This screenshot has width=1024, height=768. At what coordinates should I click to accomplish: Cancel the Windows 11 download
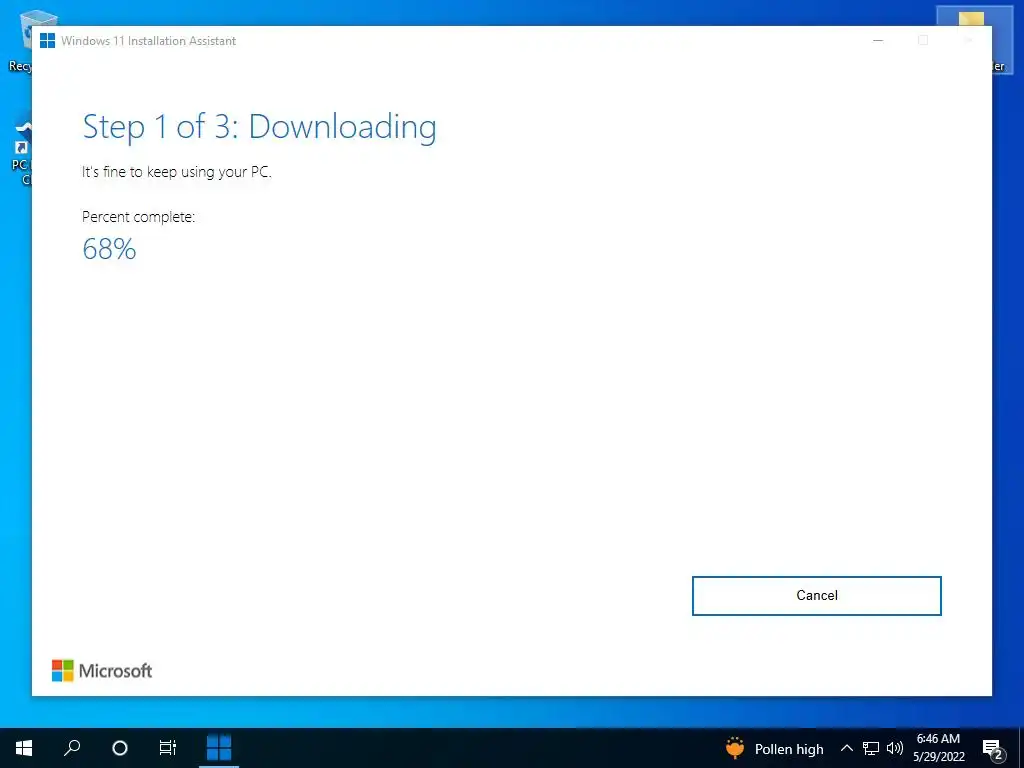[x=816, y=596]
